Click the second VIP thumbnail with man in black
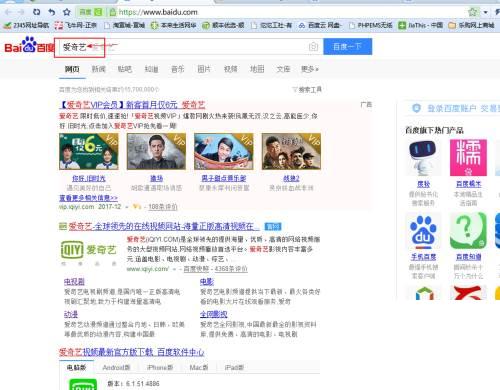 156,151
